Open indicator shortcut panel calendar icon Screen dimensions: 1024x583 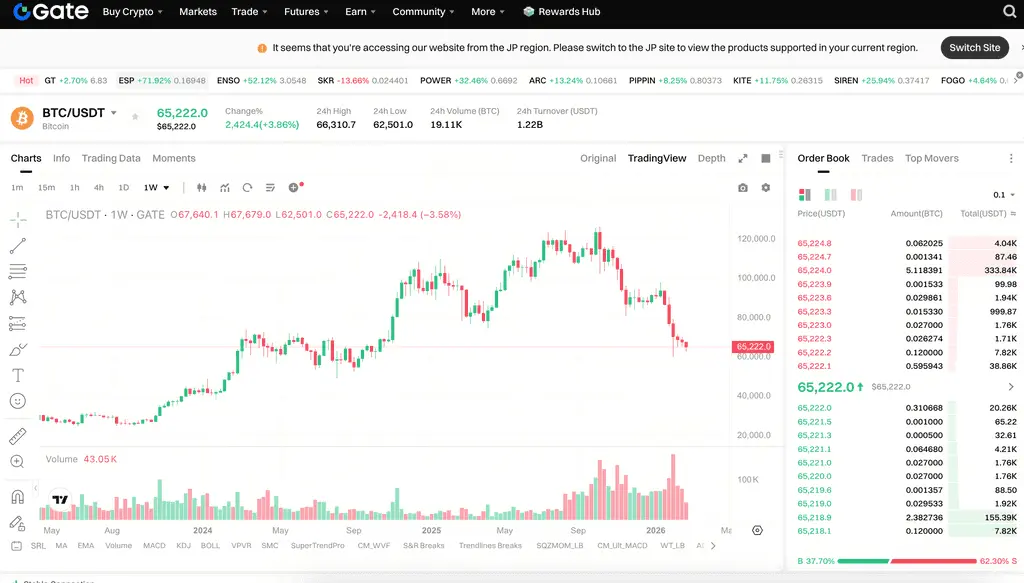point(17,545)
